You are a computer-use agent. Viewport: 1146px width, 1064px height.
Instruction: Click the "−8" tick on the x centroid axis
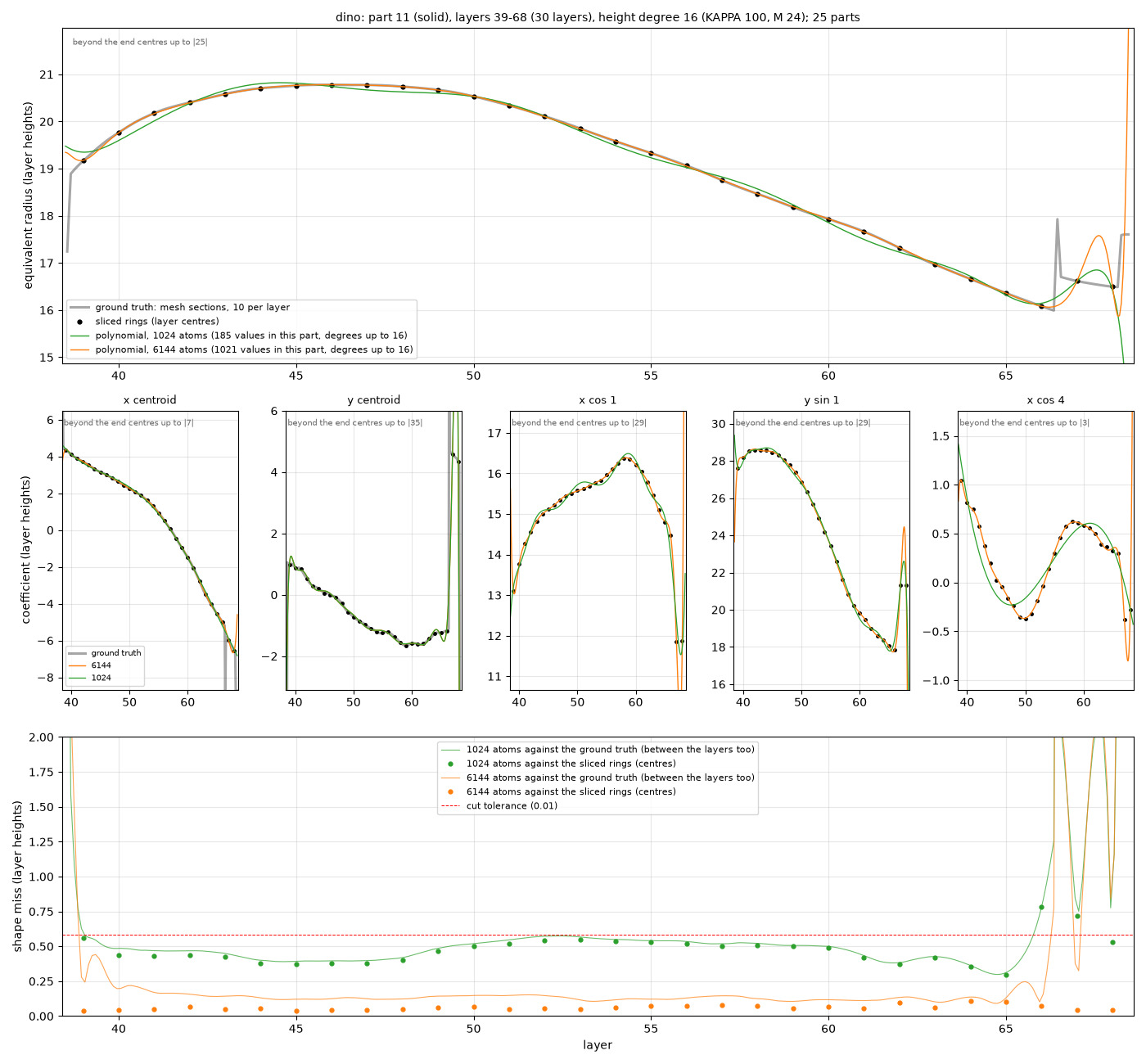point(48,678)
